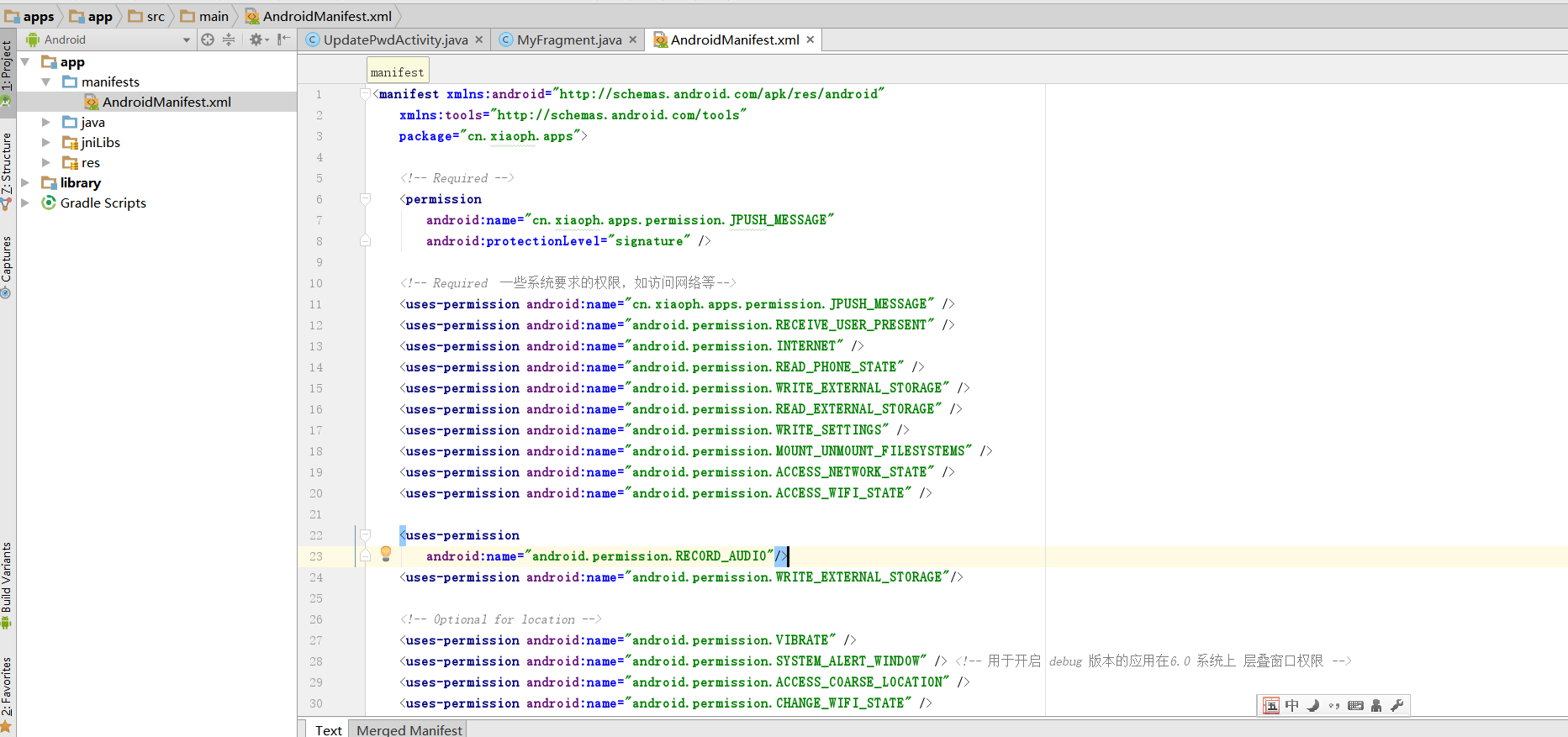Open Project panel gear settings

click(257, 39)
